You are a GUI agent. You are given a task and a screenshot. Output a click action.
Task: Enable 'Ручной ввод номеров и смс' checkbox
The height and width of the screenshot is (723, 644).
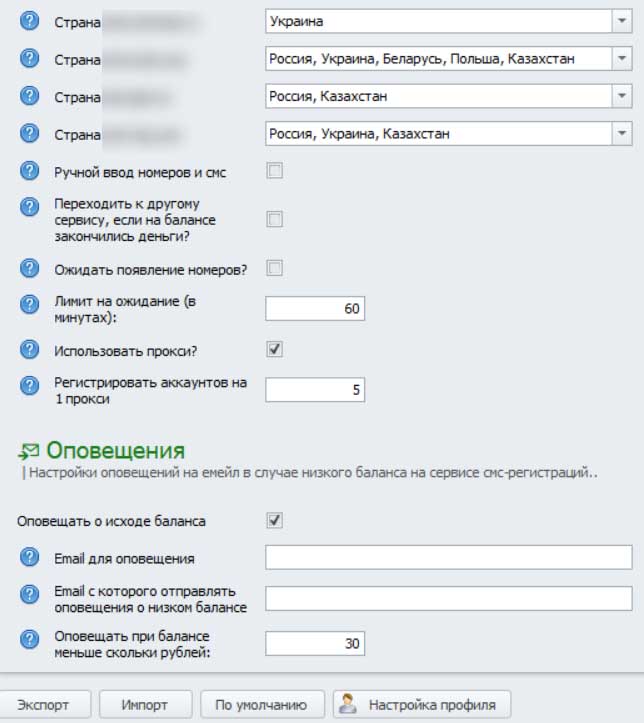coord(275,171)
